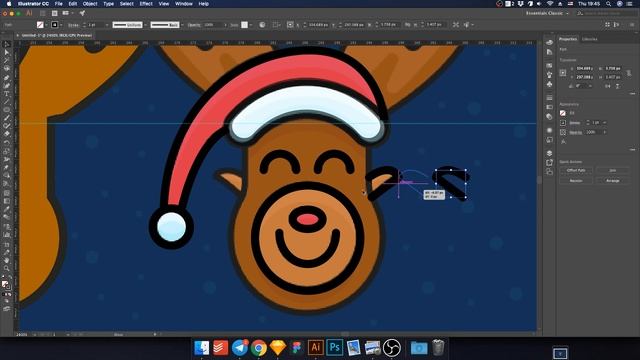Toggle constrain proportions link in Properties panel
640x360 pixels.
pos(629,73)
